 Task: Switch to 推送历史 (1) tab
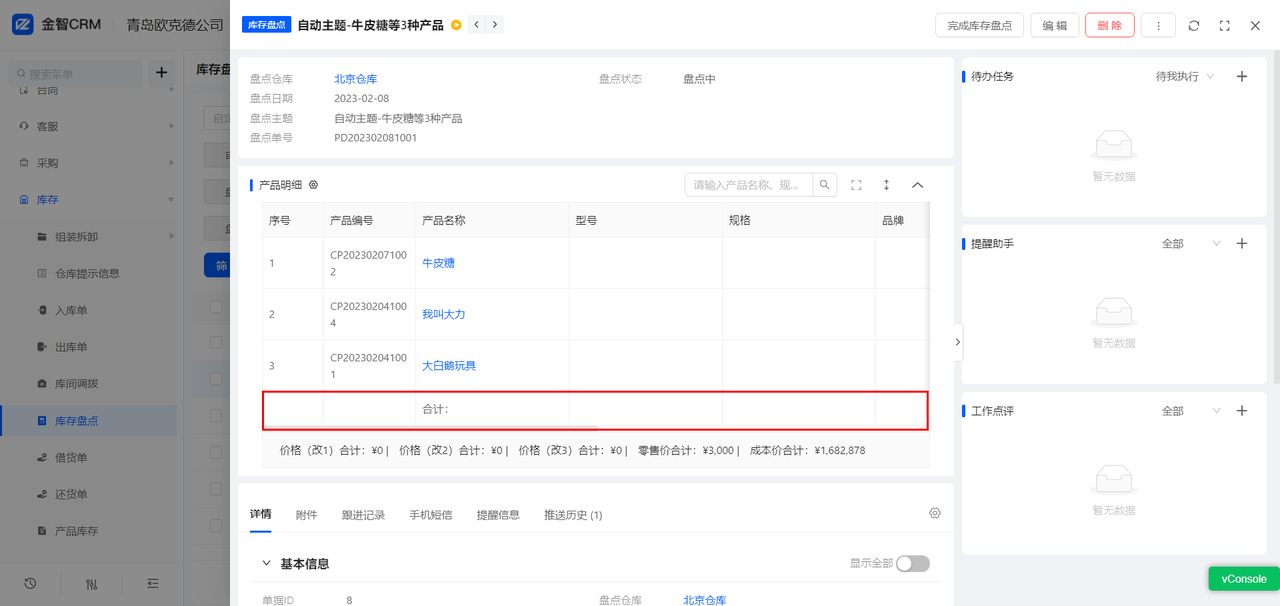(x=573, y=515)
